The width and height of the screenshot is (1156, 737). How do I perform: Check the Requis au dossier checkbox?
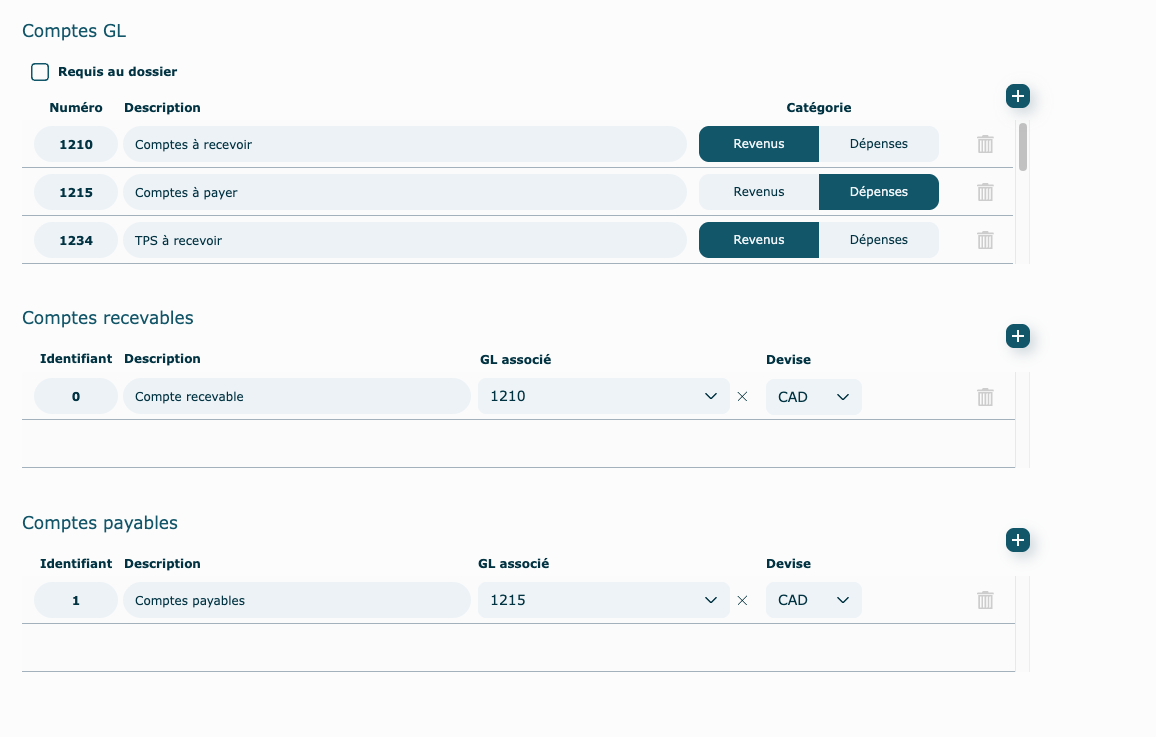coord(40,72)
